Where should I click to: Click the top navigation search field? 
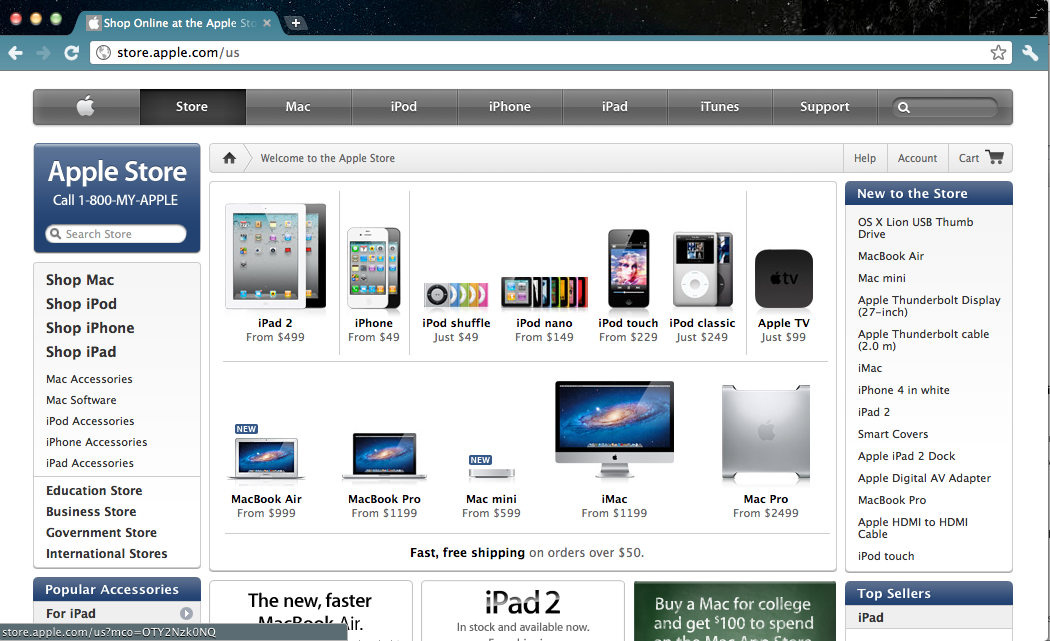point(945,107)
